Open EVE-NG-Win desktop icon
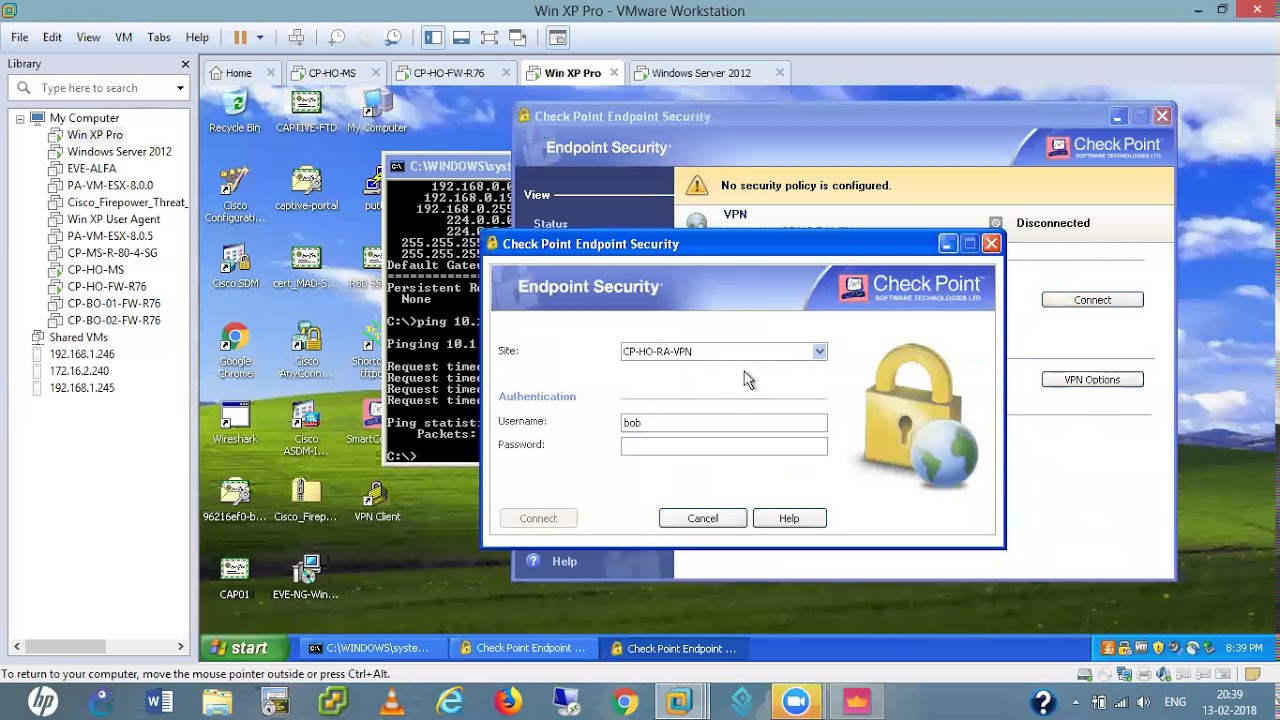This screenshot has width=1280, height=720. (x=306, y=578)
